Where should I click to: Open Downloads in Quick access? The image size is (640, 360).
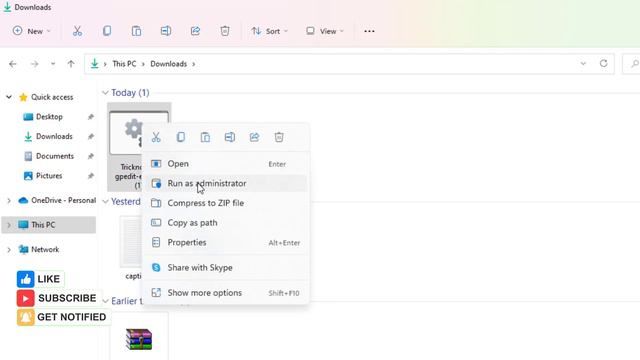pyautogui.click(x=54, y=136)
